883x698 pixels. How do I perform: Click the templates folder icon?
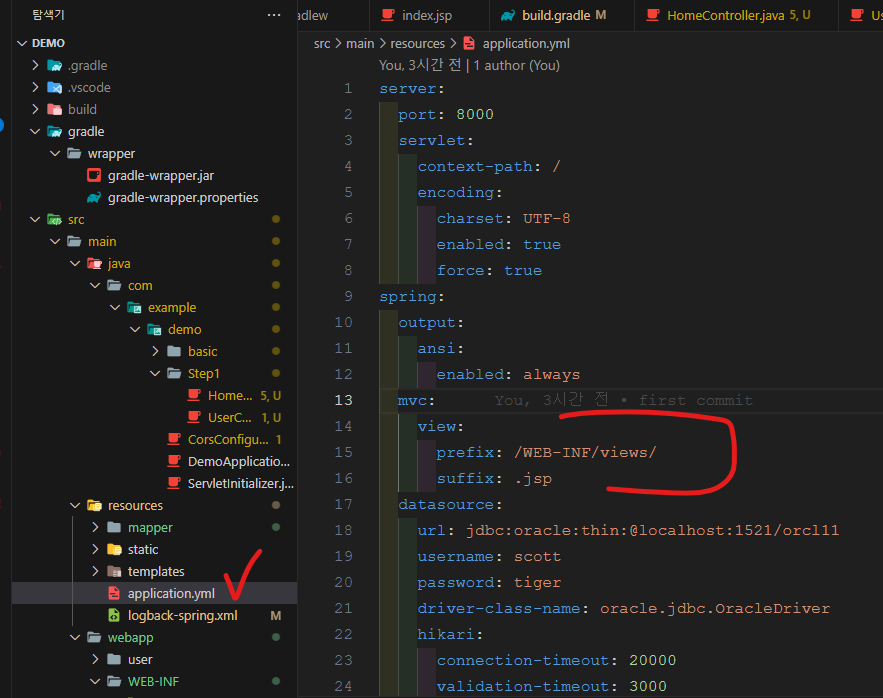click(x=114, y=571)
